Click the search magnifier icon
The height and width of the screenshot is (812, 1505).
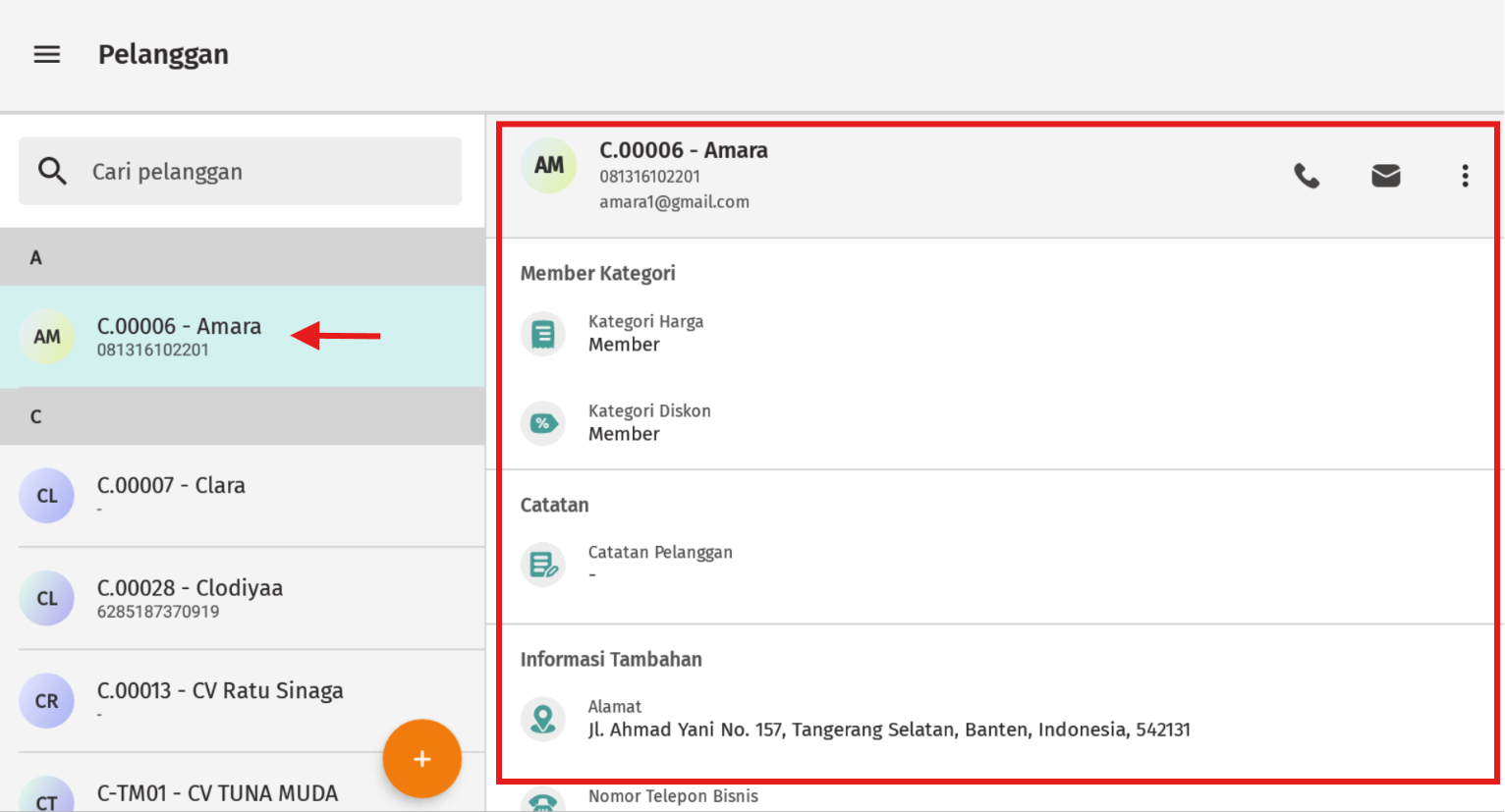pyautogui.click(x=52, y=171)
